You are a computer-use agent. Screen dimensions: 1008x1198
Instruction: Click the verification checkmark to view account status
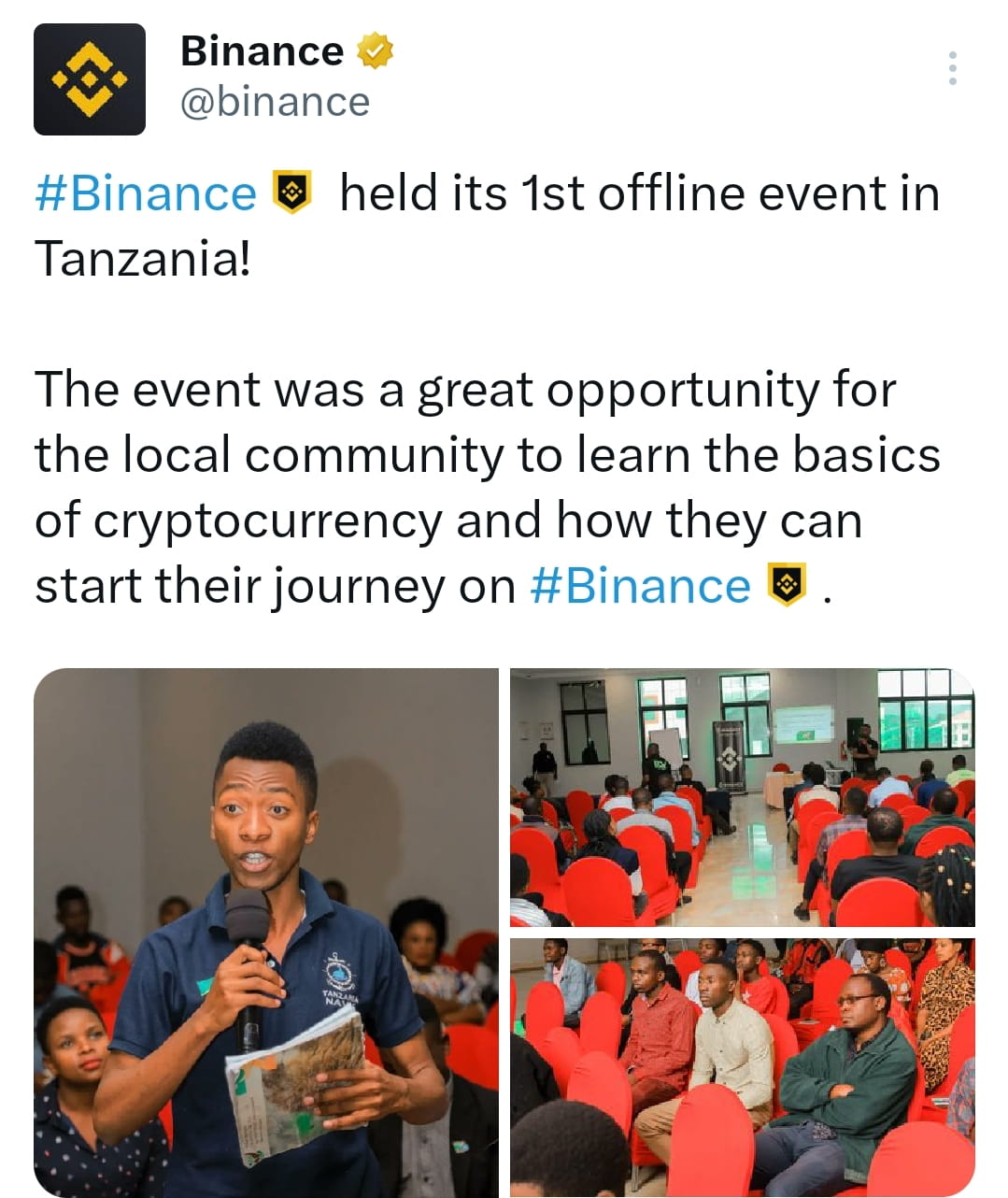[x=374, y=51]
